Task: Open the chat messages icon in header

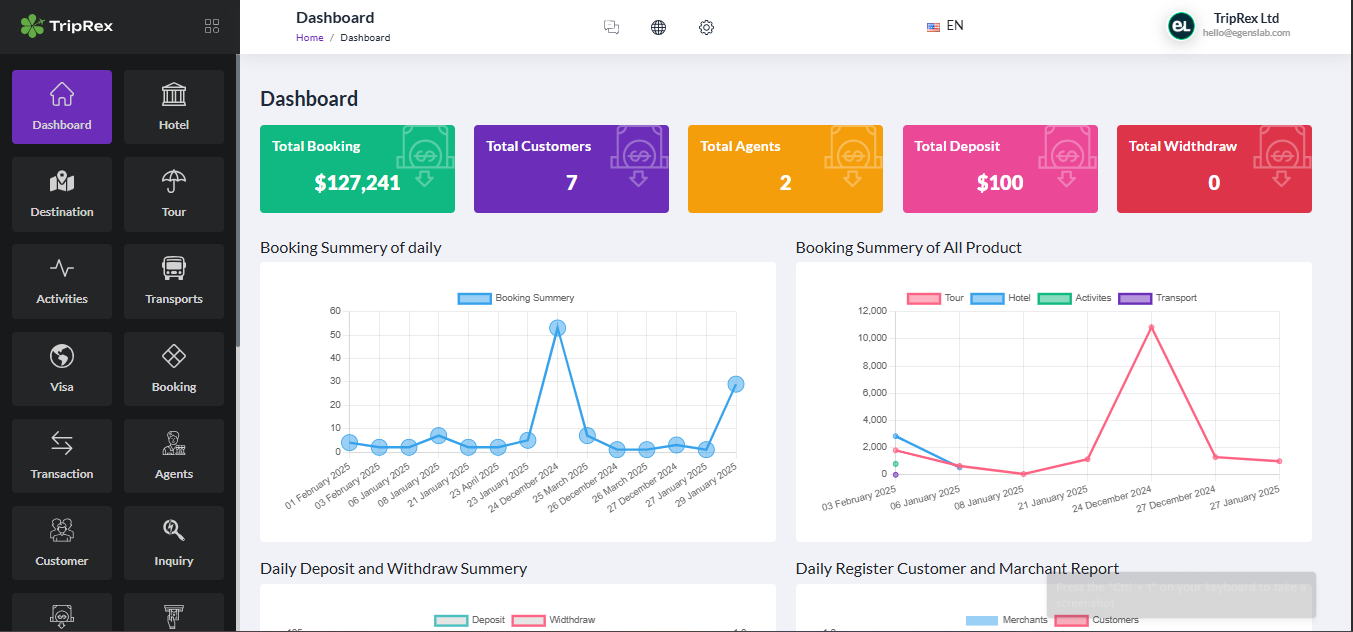Action: coord(612,27)
